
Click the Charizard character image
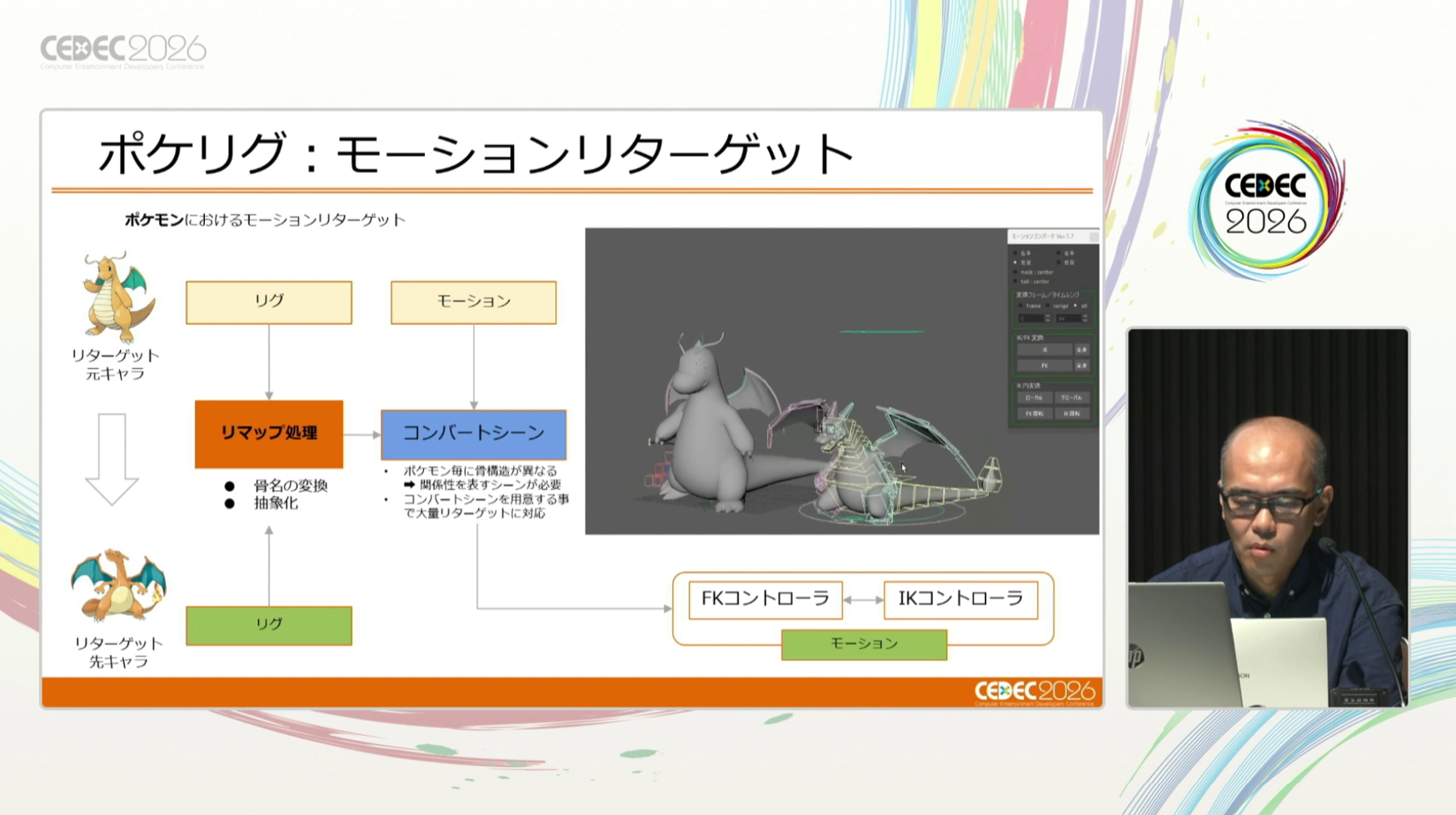[x=118, y=585]
